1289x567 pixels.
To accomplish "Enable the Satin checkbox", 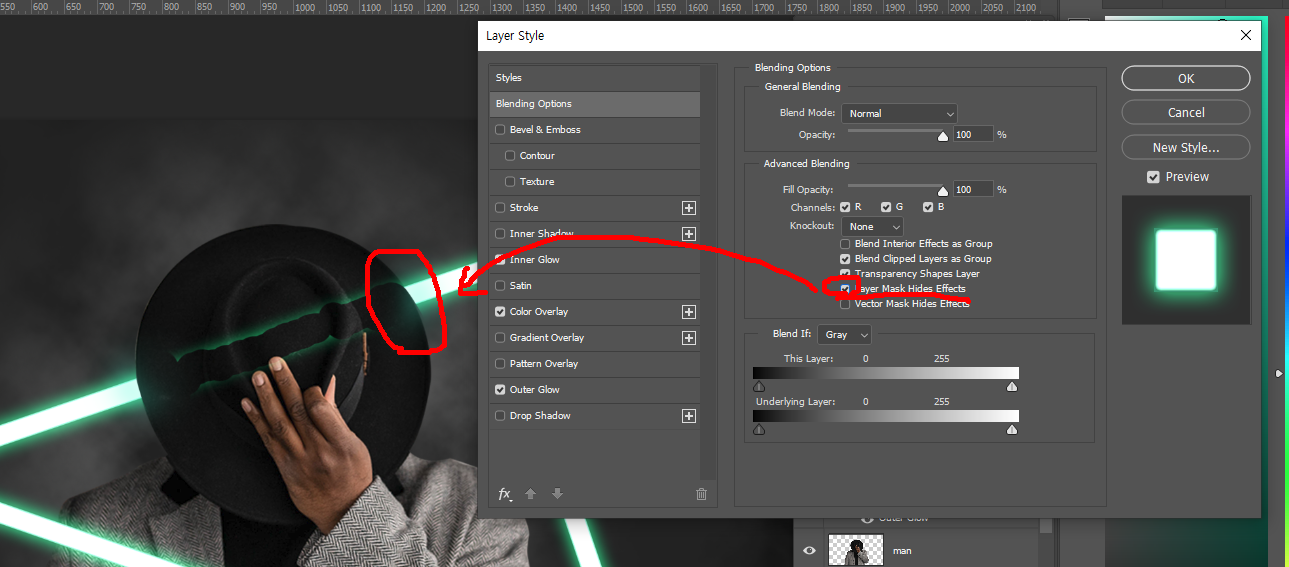I will click(x=500, y=286).
